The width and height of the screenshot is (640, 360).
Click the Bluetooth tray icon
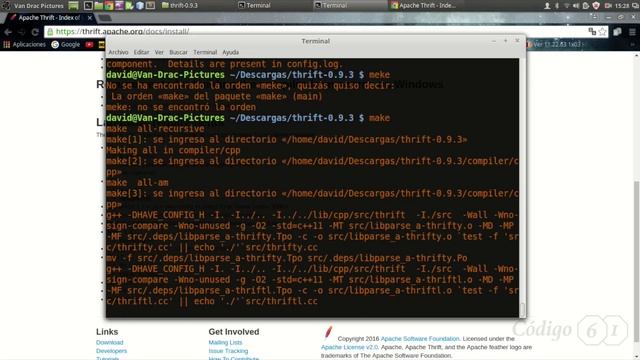click(x=557, y=5)
